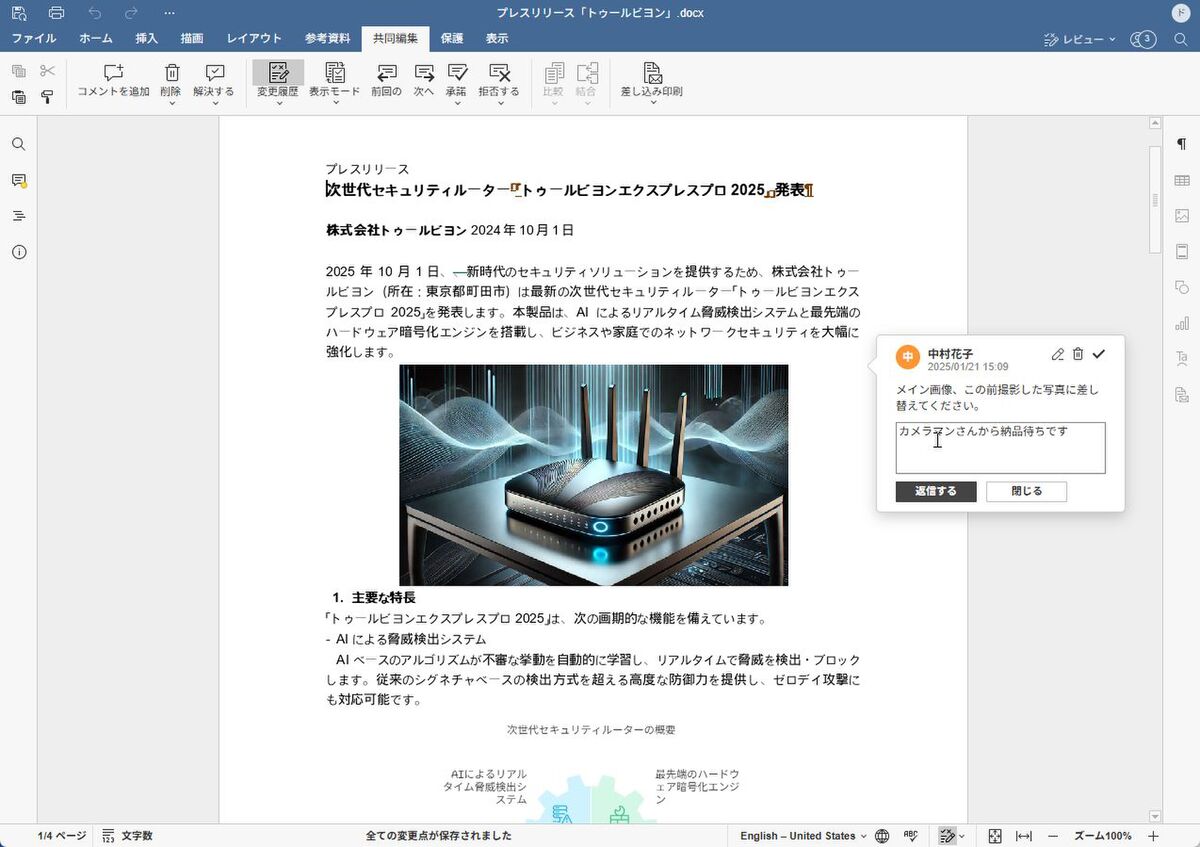Open the find magnifier in left sidebar
1200x847 pixels.
pyautogui.click(x=19, y=144)
